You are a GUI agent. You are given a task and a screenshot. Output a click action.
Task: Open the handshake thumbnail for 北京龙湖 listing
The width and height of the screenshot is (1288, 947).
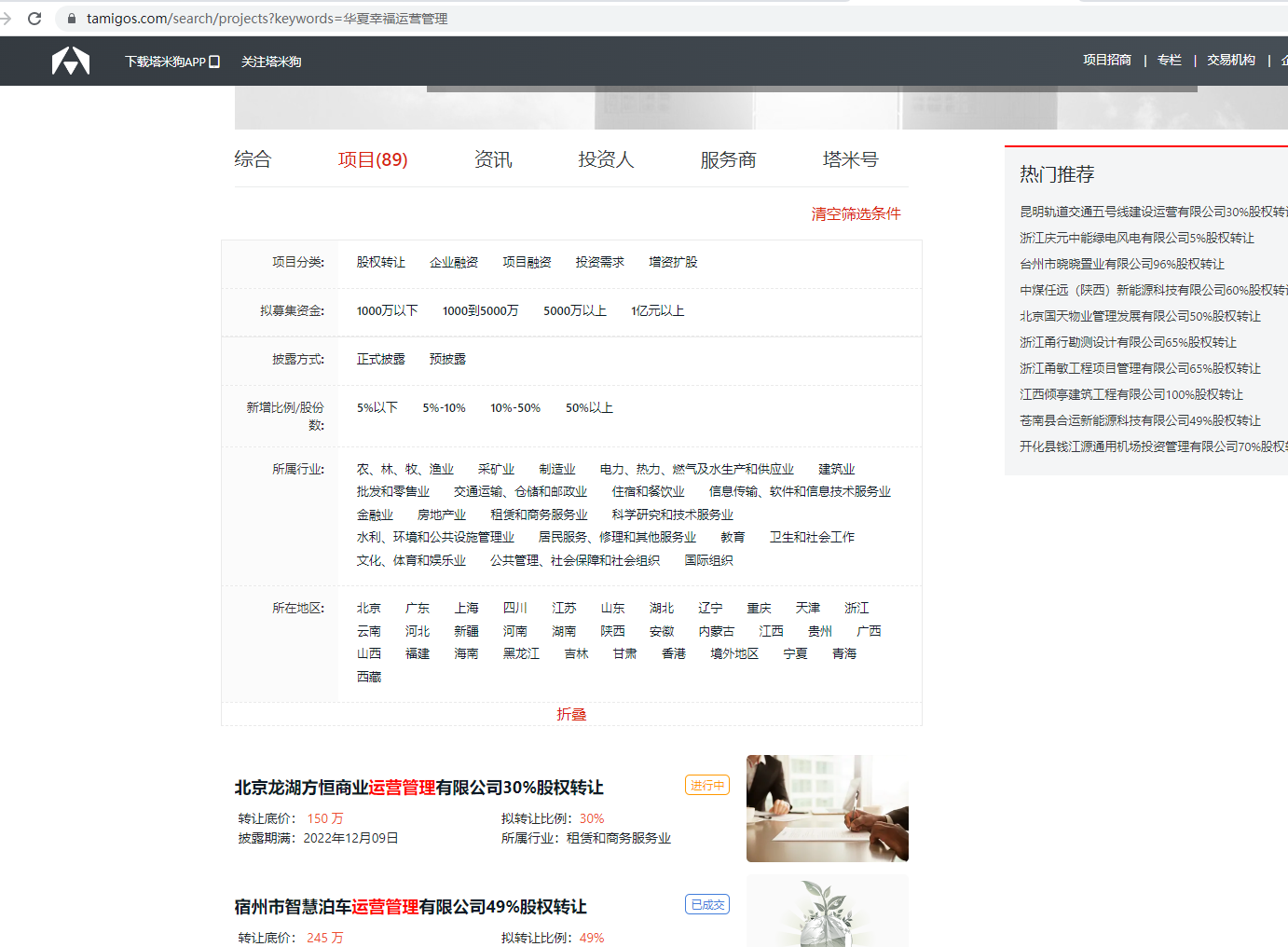coord(828,808)
